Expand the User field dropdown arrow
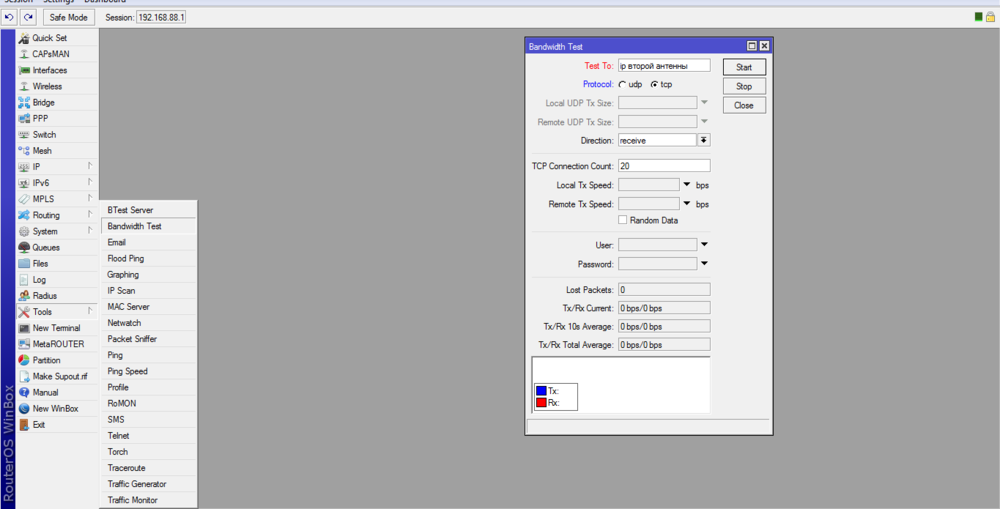This screenshot has height=509, width=1000. coord(704,244)
